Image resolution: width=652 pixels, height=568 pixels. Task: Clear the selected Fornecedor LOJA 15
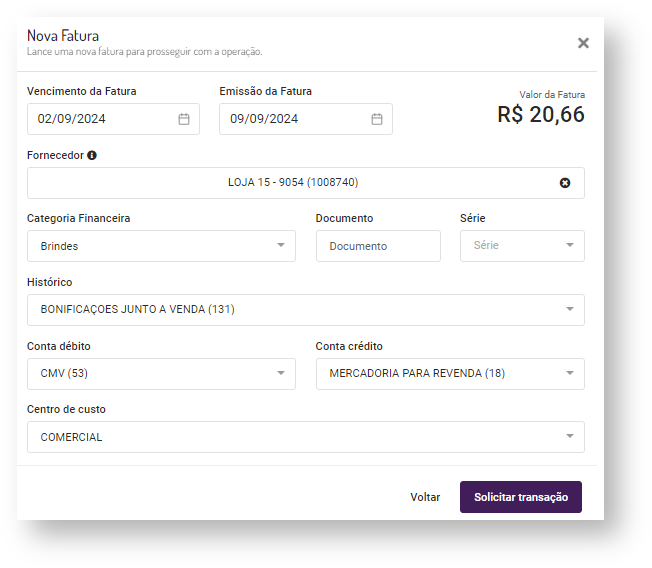564,183
